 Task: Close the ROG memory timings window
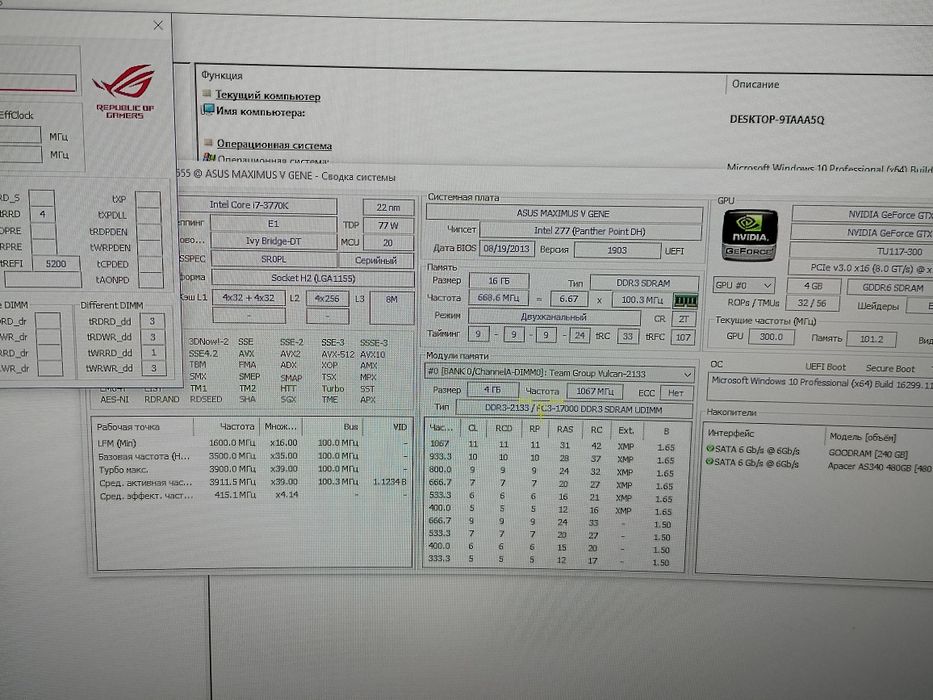pos(158,25)
